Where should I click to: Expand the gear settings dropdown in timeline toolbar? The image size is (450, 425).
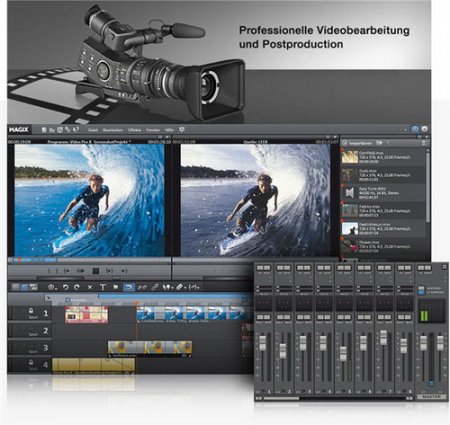tap(56, 288)
